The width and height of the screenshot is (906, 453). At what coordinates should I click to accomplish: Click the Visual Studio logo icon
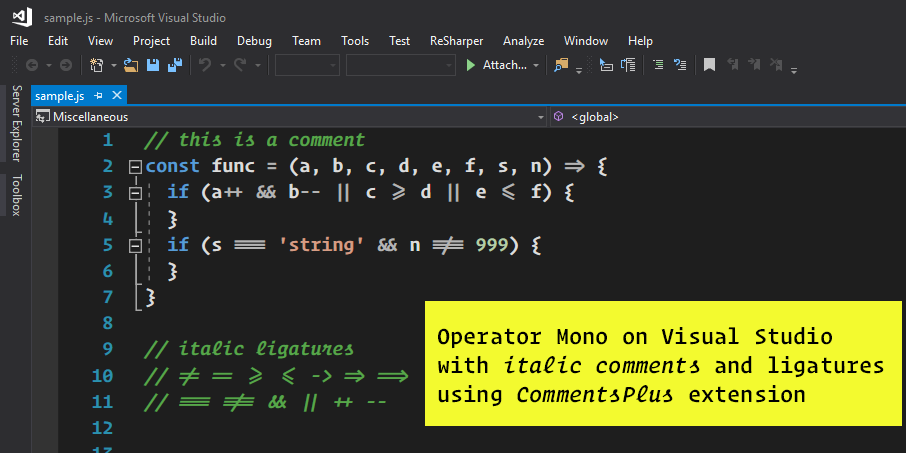[22, 17]
